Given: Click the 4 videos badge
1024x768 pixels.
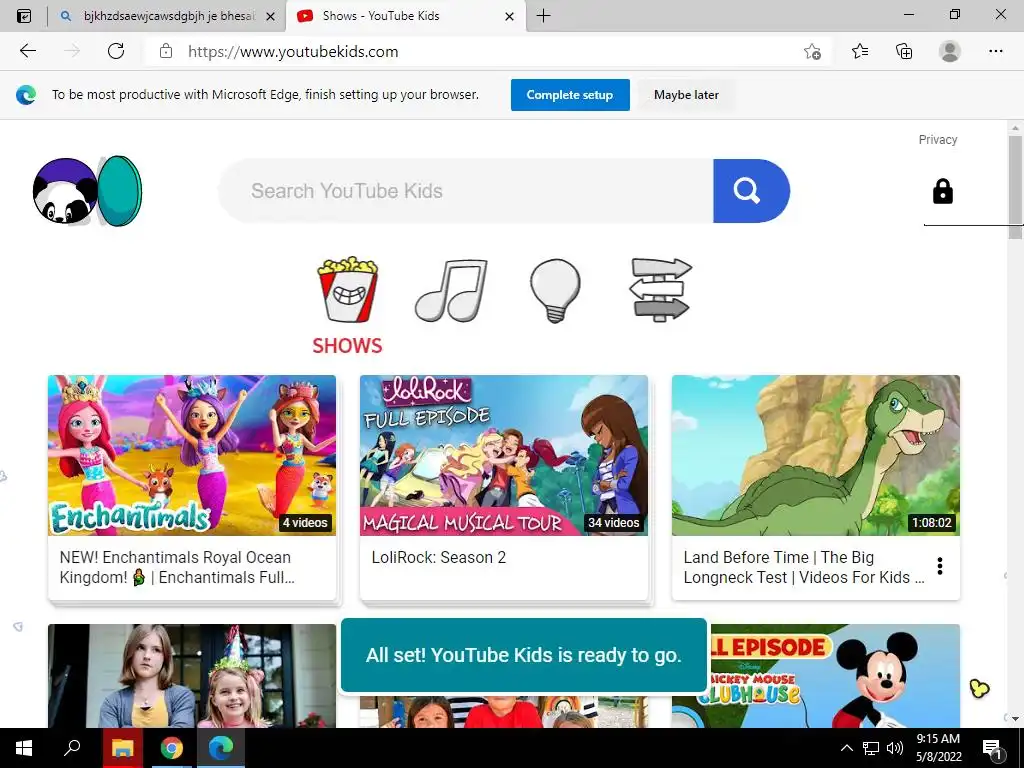Looking at the screenshot, I should [x=305, y=522].
